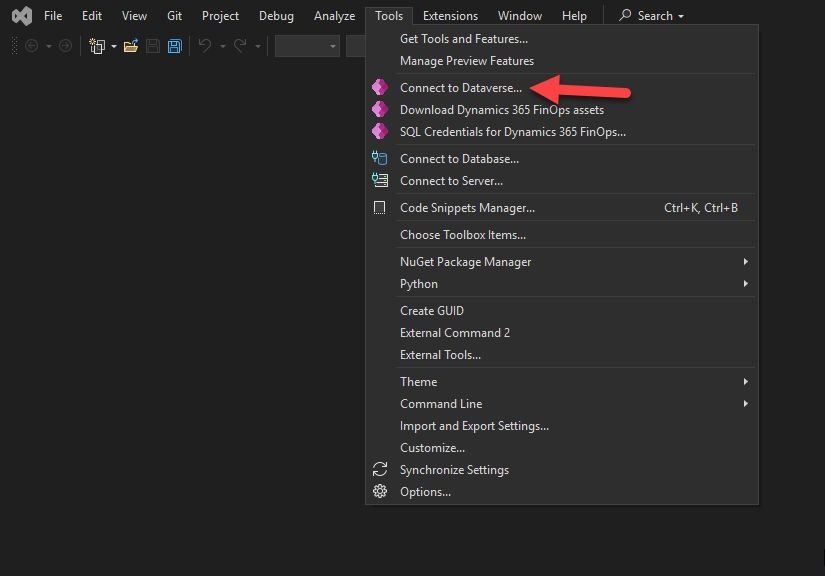825x576 pixels.
Task: Click the Save All toolbar icon
Action: pos(174,46)
